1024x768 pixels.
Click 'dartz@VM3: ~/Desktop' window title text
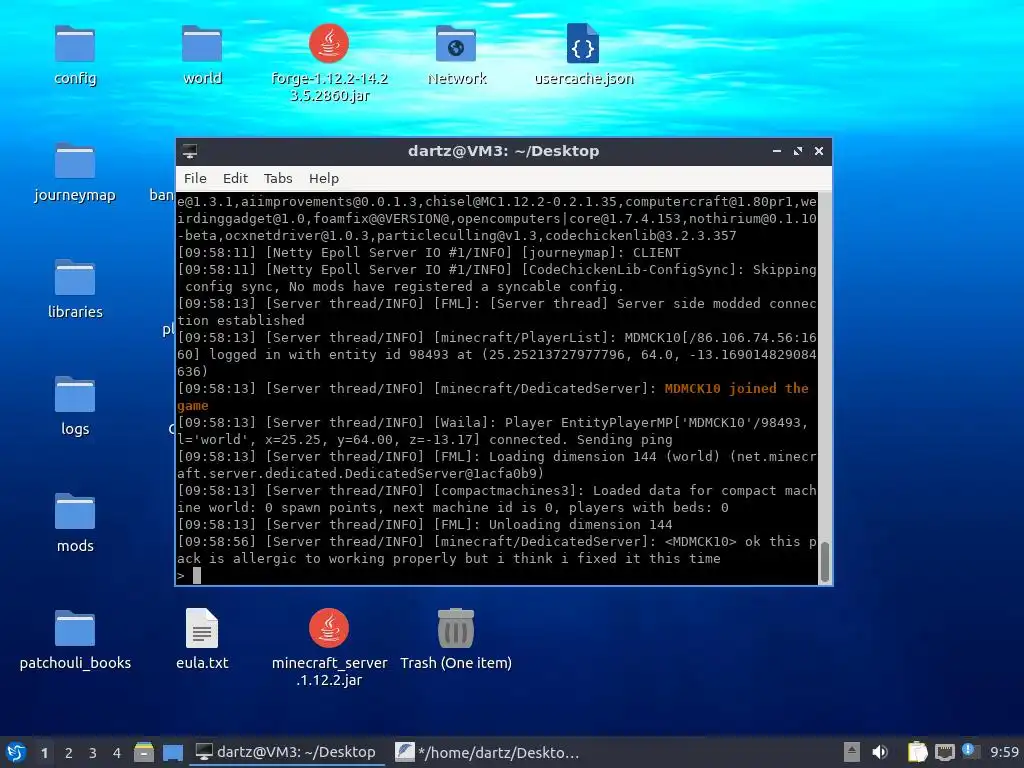pyautogui.click(x=504, y=151)
